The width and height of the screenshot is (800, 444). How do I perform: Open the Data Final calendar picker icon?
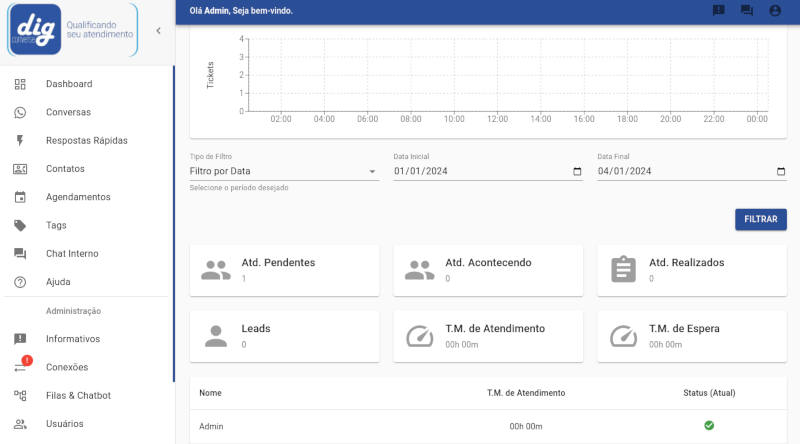[x=781, y=171]
